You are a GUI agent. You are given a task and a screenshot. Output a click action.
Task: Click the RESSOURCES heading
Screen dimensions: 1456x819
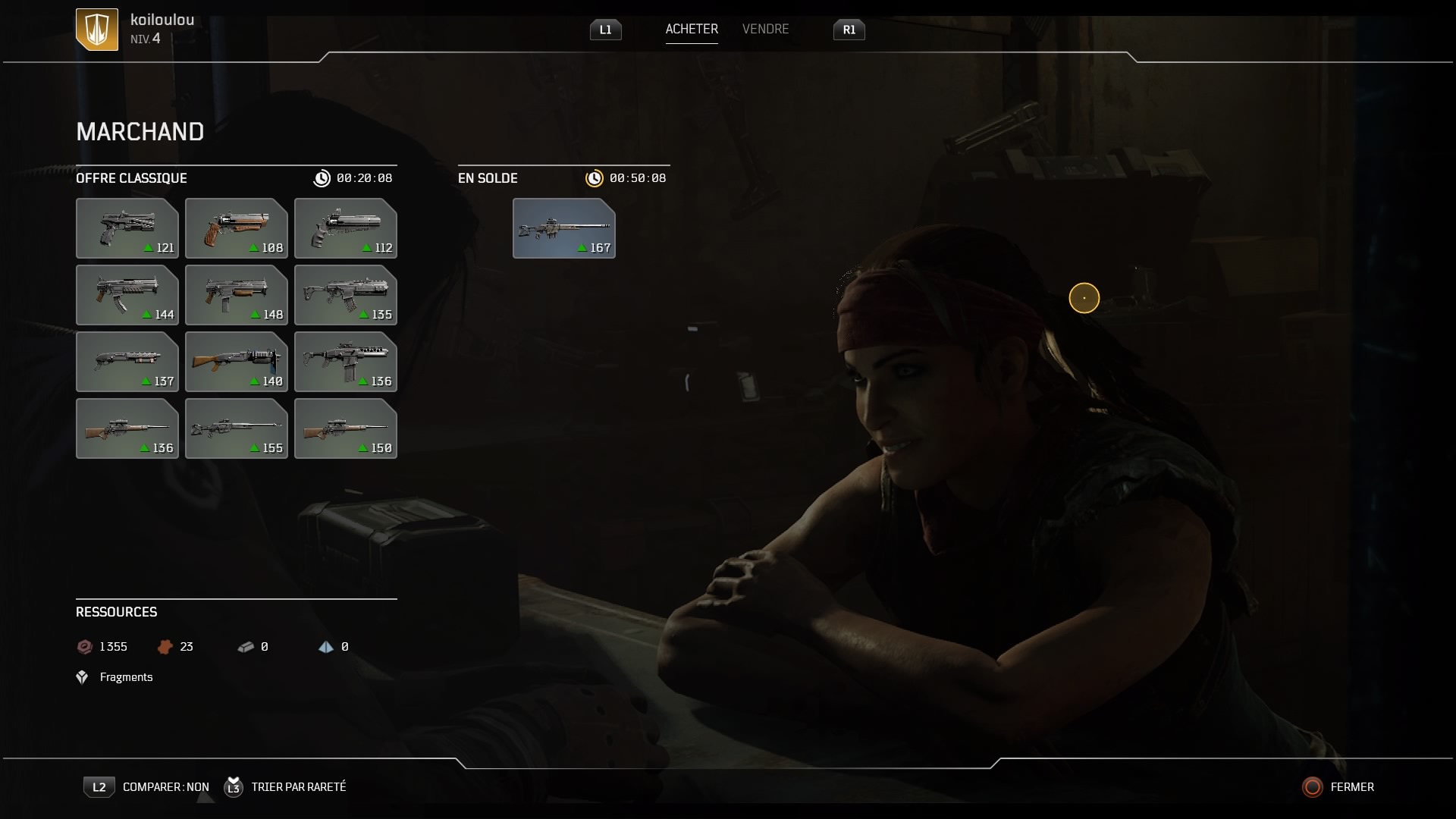116,612
